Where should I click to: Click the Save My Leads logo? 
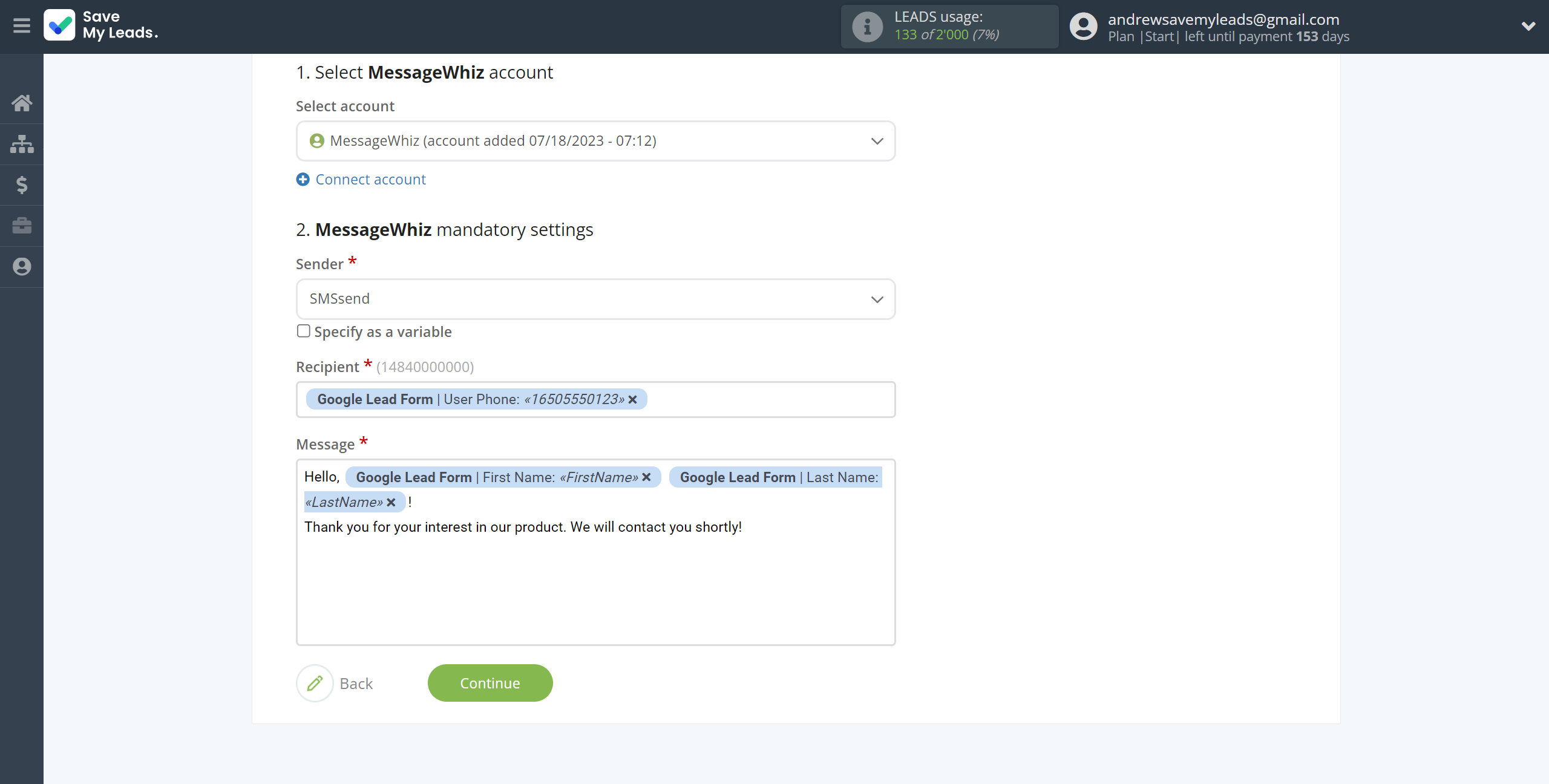tap(101, 25)
